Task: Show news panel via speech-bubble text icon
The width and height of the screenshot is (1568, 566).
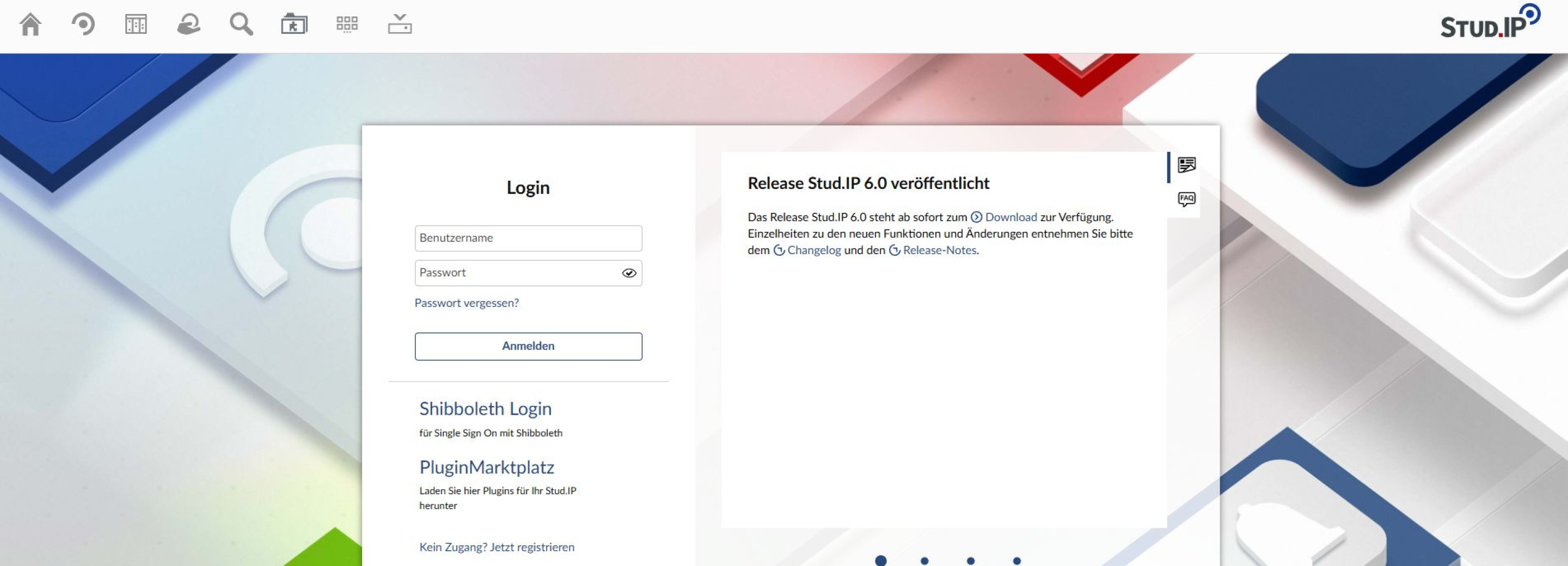Action: coord(1186,165)
